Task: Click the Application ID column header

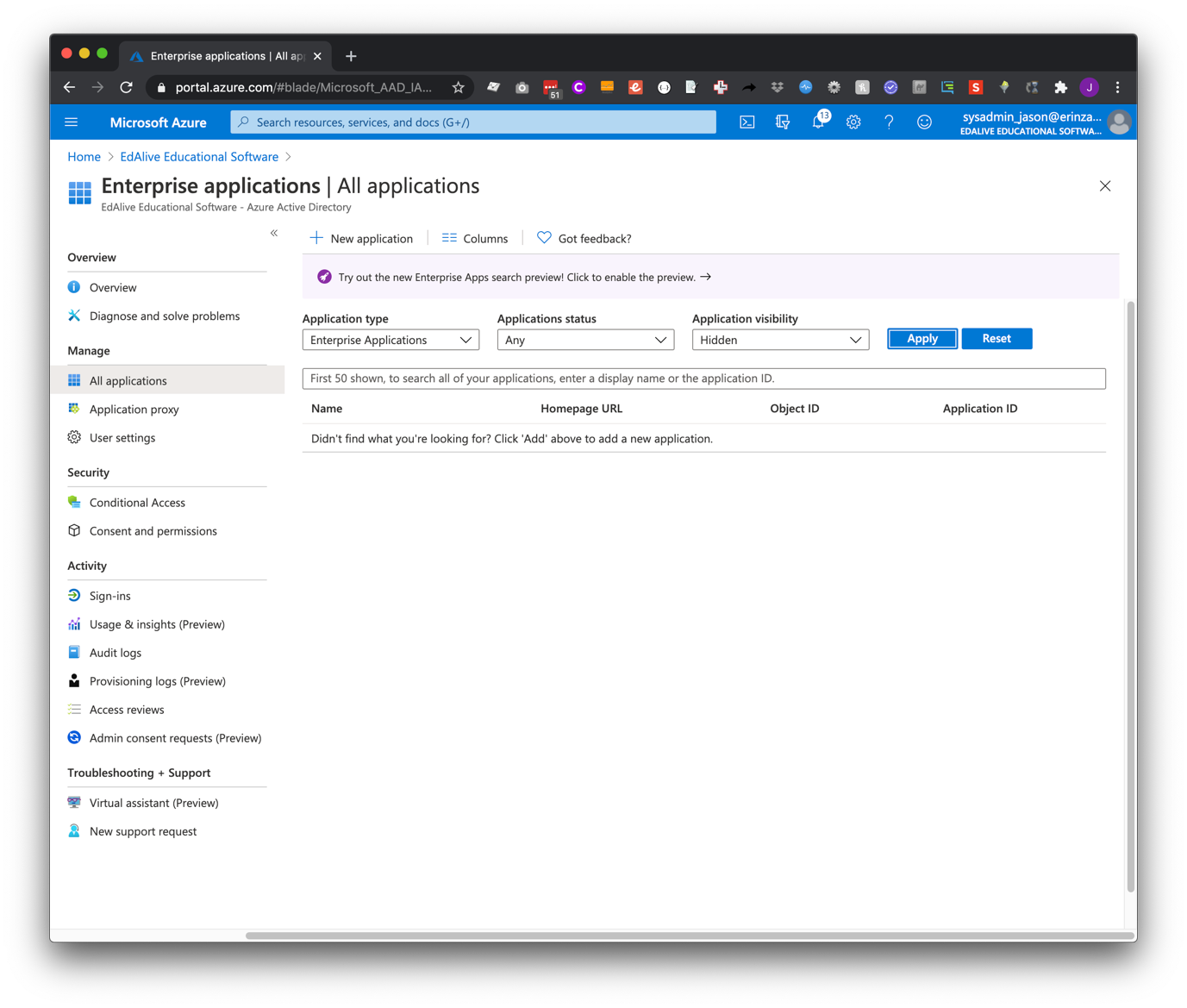Action: pos(980,408)
